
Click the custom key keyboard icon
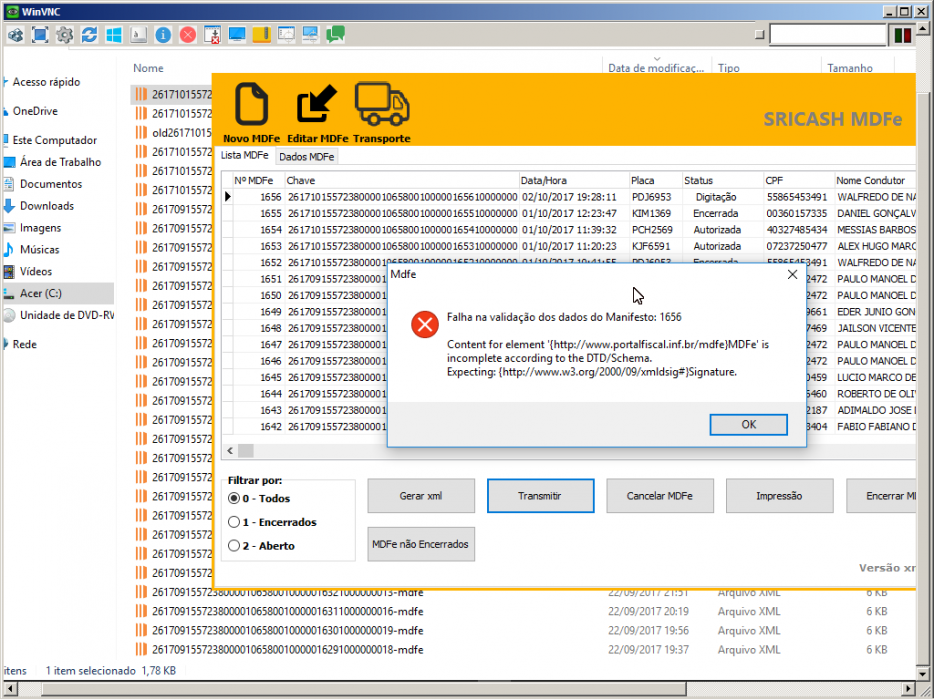point(138,35)
